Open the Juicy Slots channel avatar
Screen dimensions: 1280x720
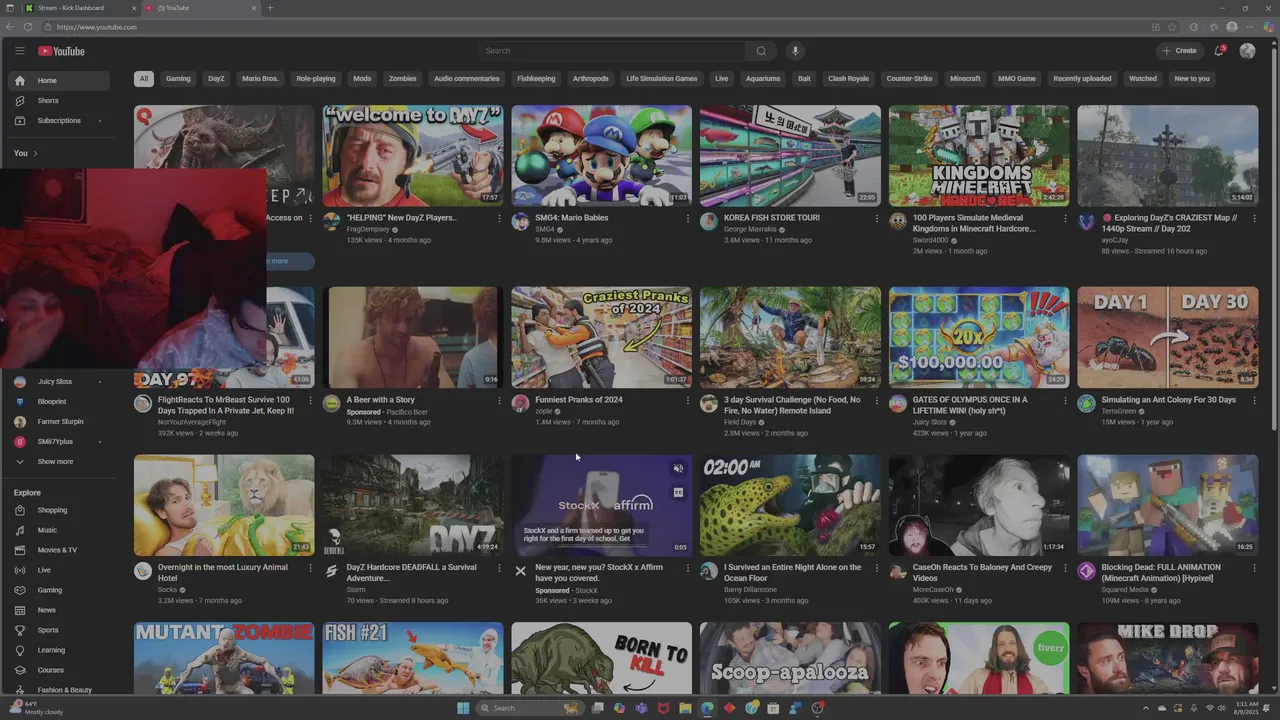(897, 403)
